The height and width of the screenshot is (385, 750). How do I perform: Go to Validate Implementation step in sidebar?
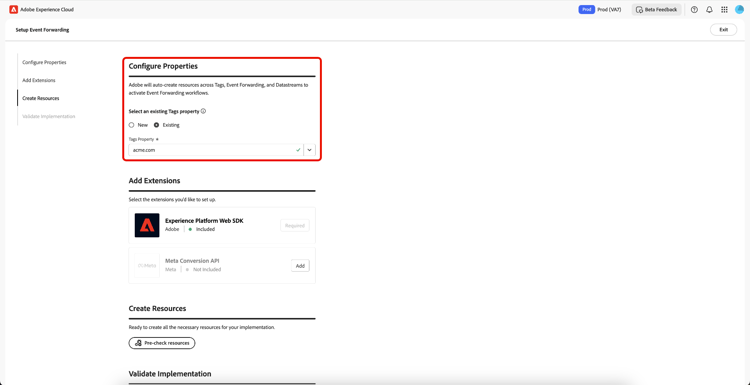(48, 116)
